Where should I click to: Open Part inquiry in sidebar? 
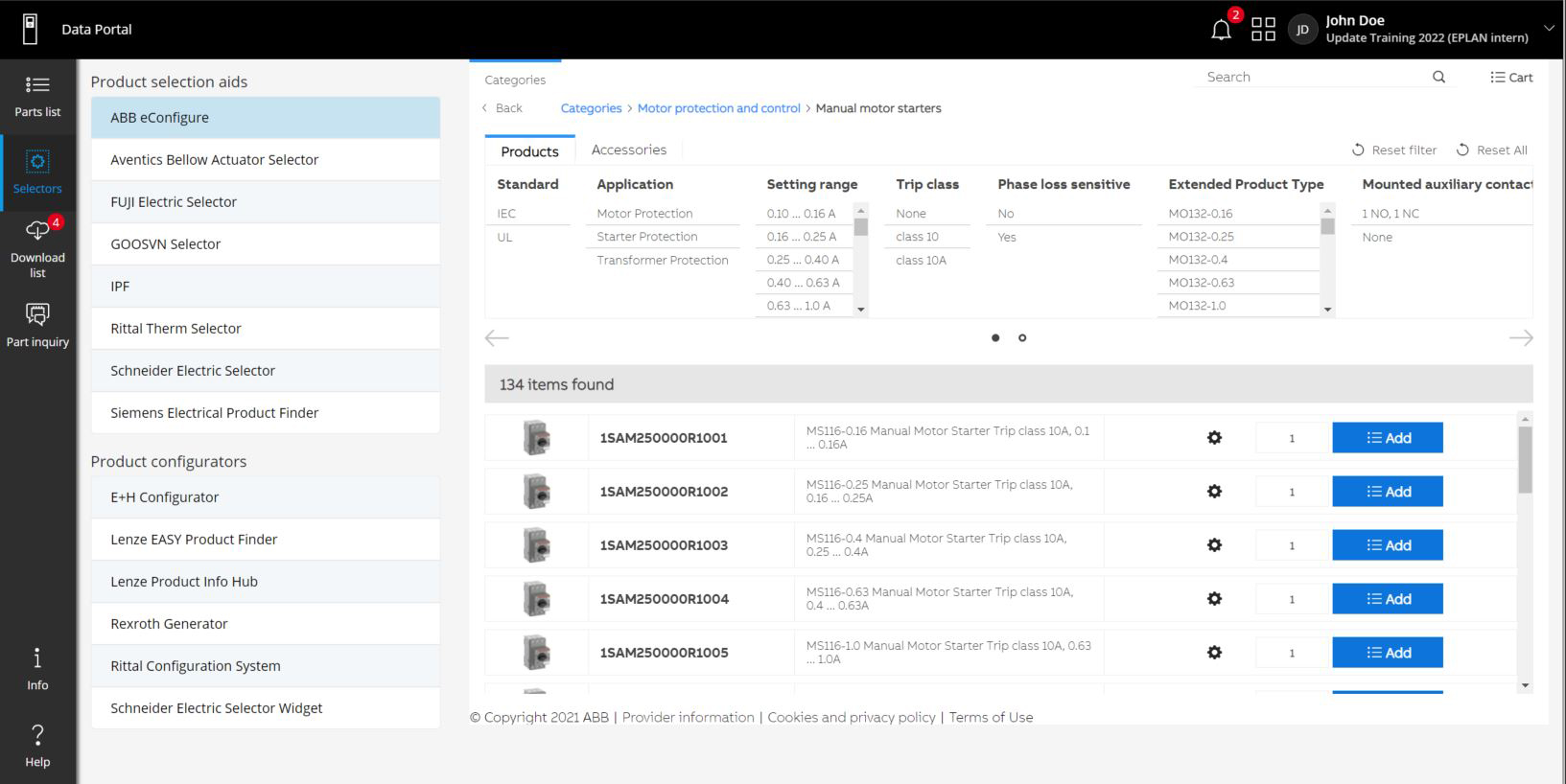[37, 325]
